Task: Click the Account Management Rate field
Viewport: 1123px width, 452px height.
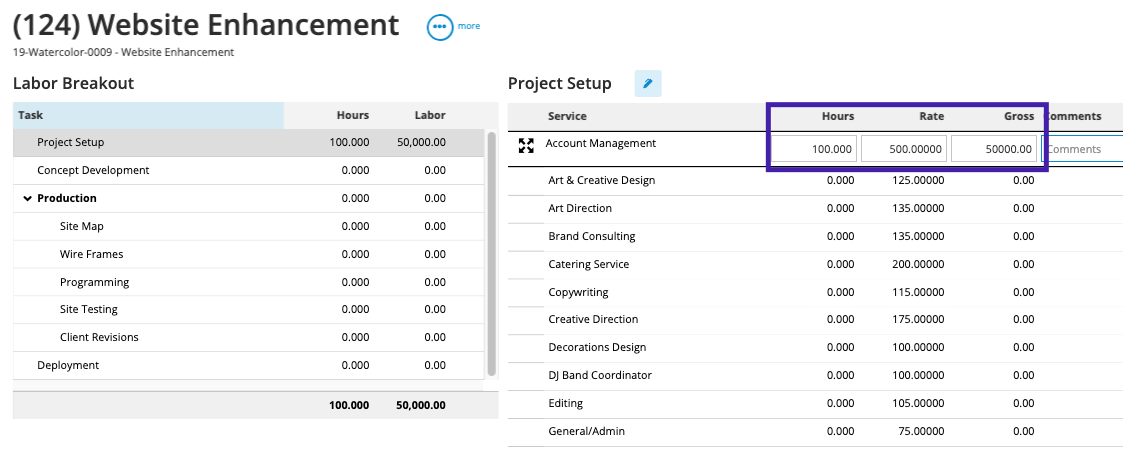Action: tap(903, 149)
